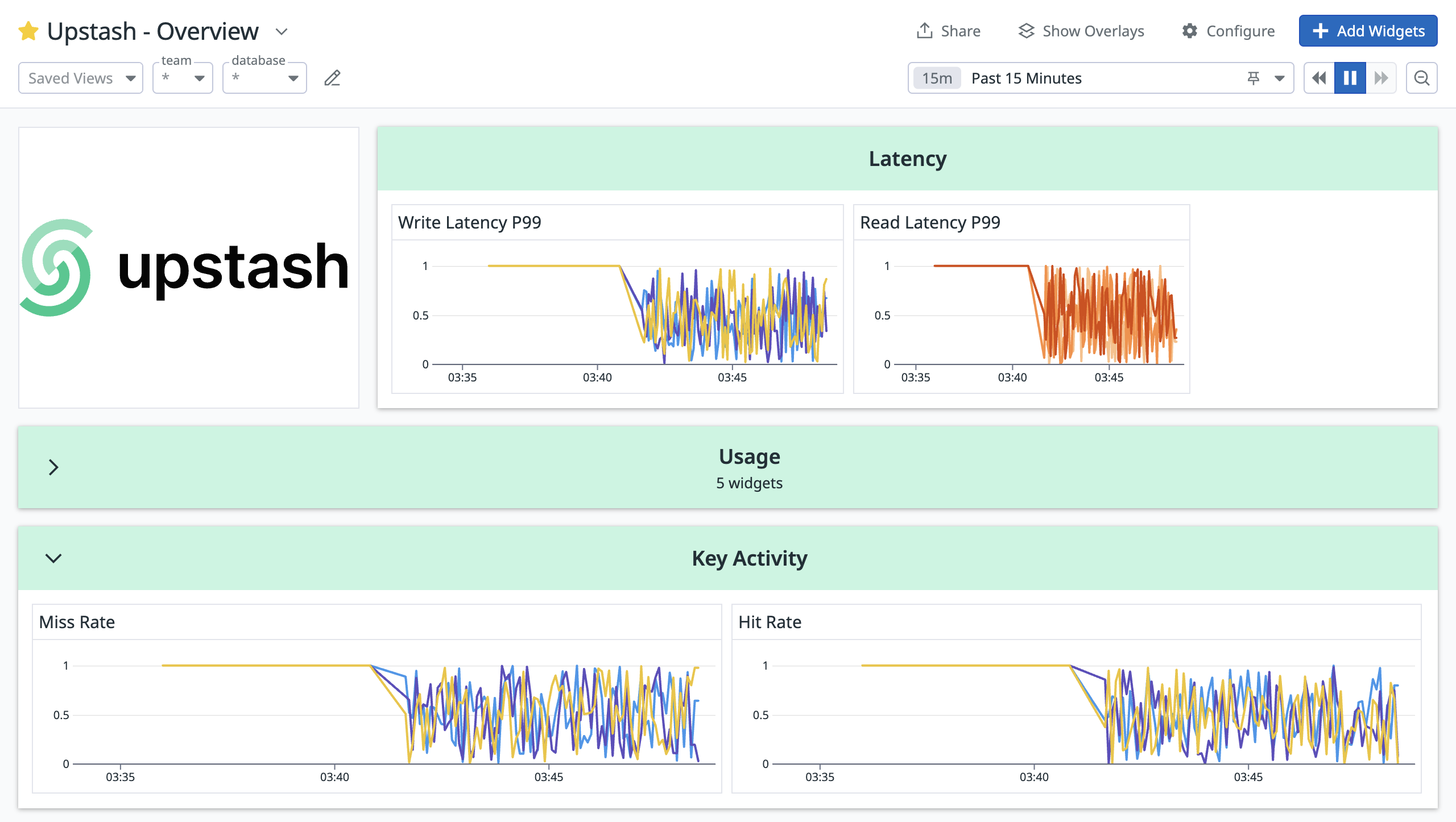
Task: Click the Write Latency P99 widget title
Action: click(x=470, y=222)
